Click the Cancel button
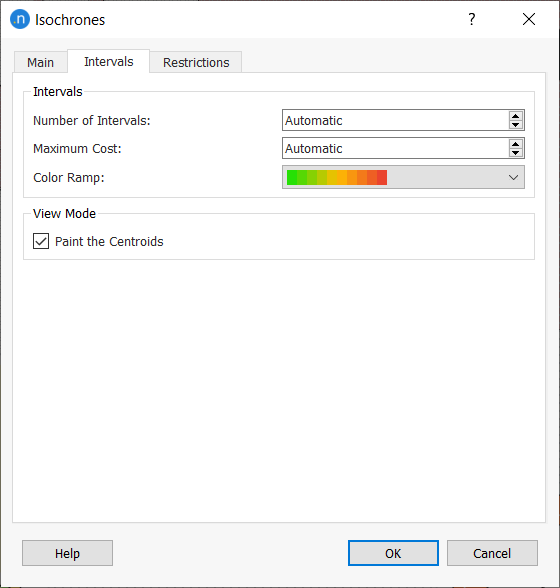This screenshot has width=560, height=588. tap(492, 553)
